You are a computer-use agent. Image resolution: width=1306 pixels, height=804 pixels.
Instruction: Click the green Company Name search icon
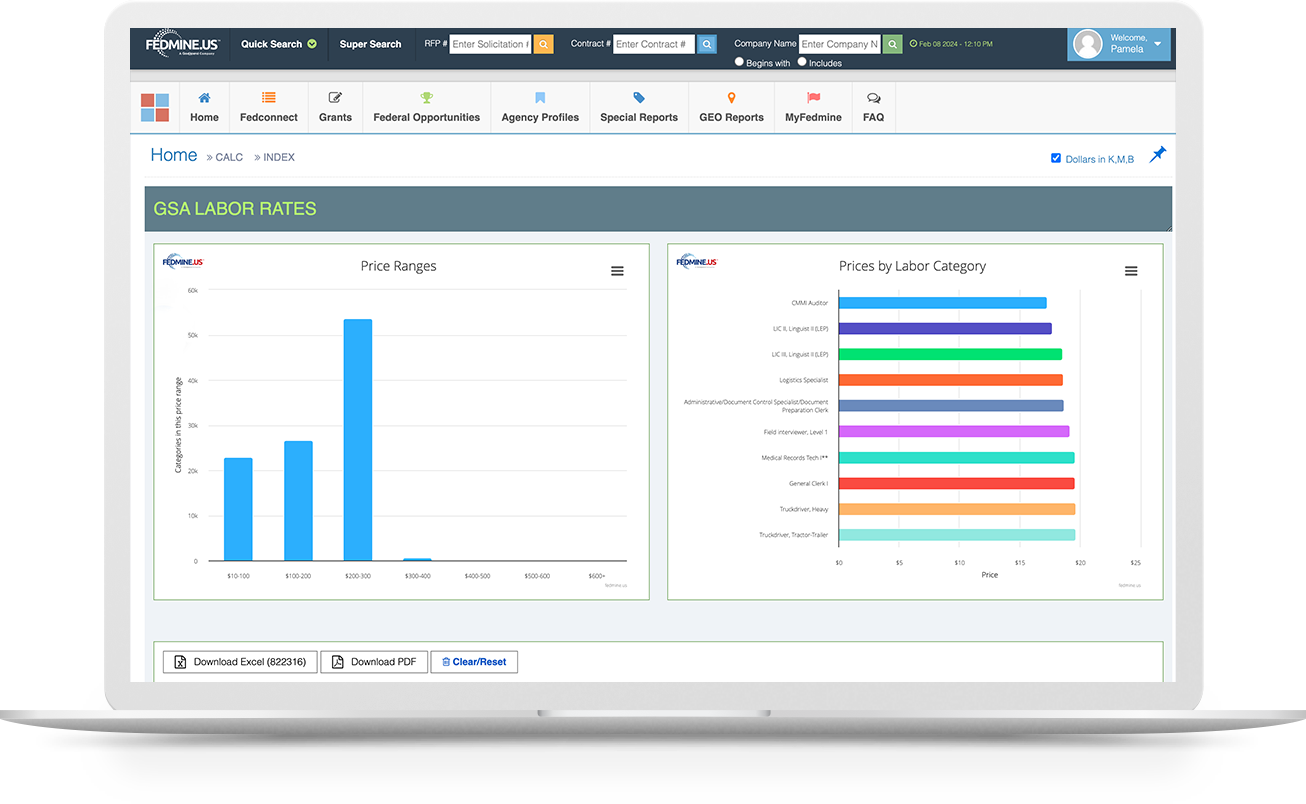click(x=892, y=44)
